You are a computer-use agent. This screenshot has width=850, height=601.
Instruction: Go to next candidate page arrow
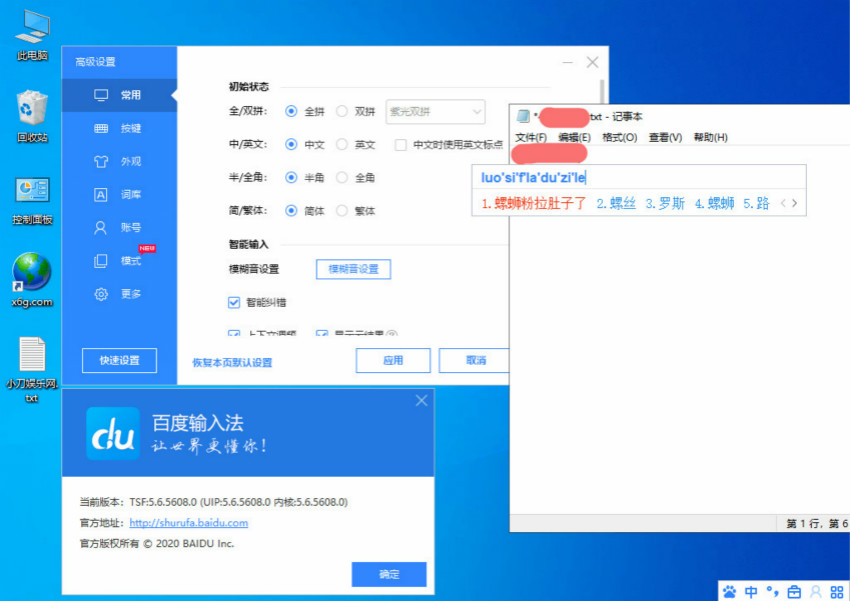tap(795, 203)
